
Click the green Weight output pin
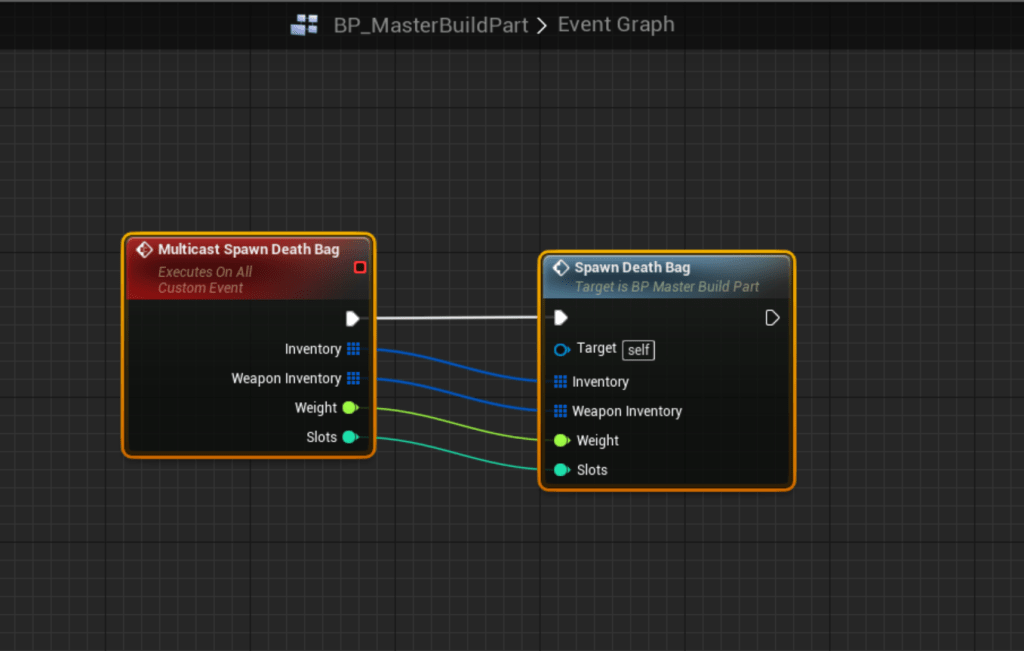[349, 408]
